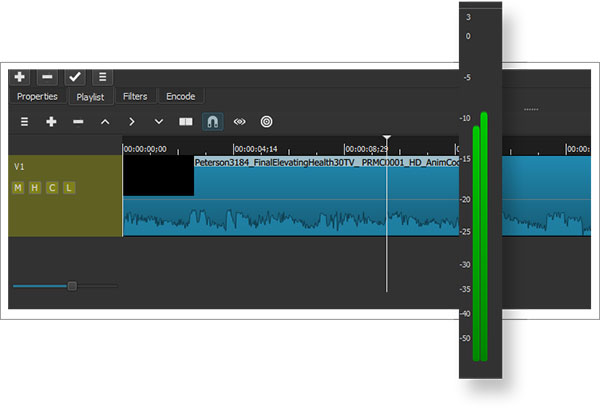Remove clip with timeline minus icon
Viewport: 600px width, 408px height.
tap(78, 122)
